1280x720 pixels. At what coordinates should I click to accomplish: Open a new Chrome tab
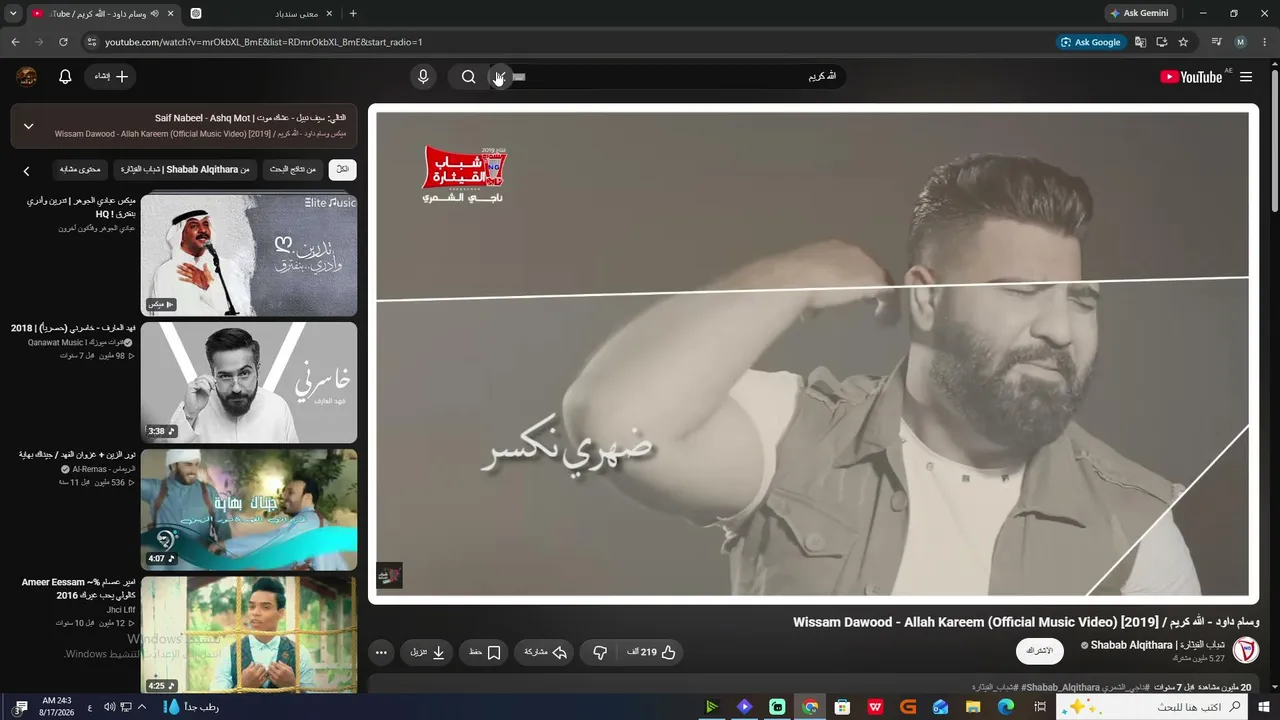(353, 13)
